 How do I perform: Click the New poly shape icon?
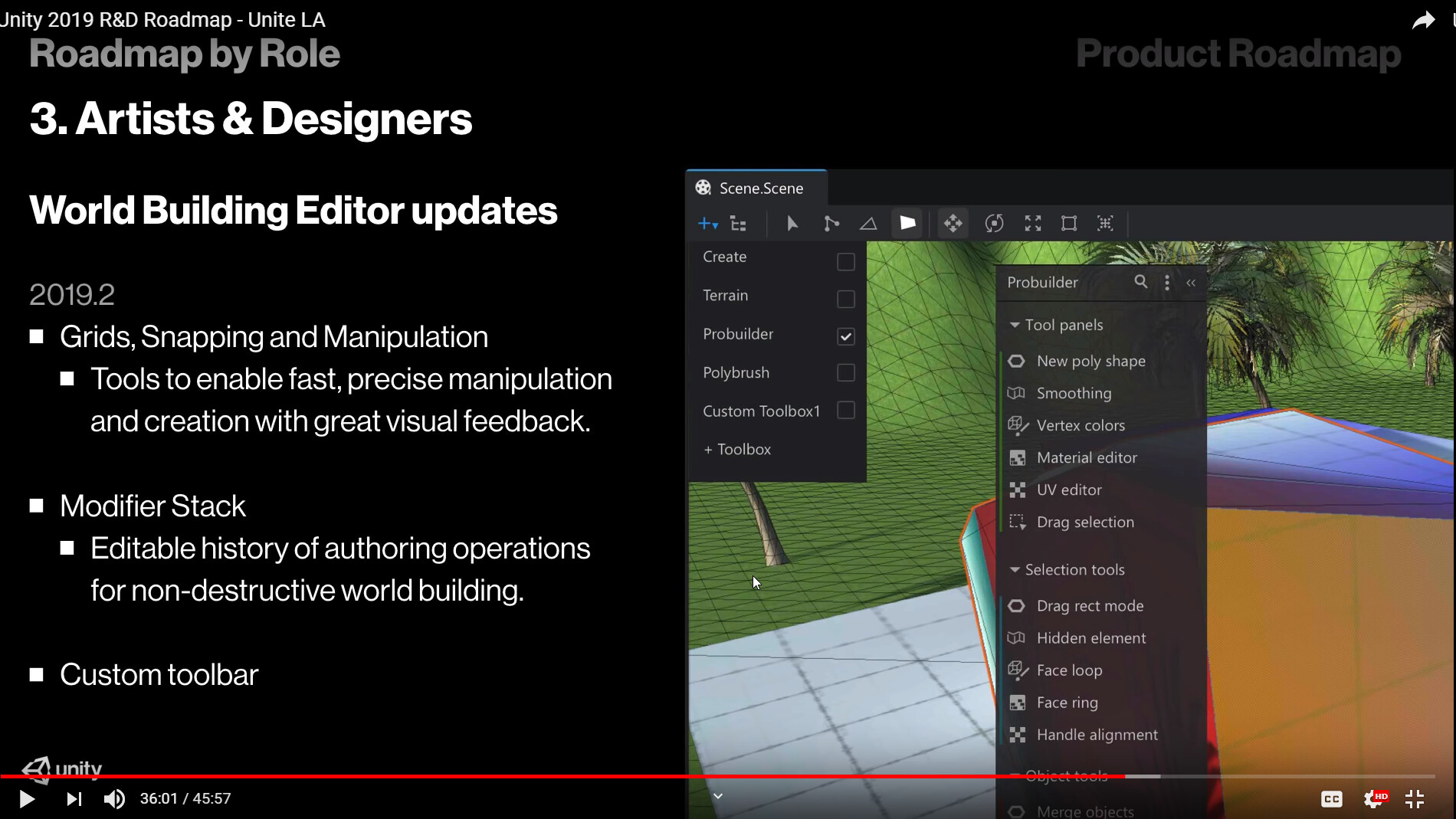click(1017, 361)
